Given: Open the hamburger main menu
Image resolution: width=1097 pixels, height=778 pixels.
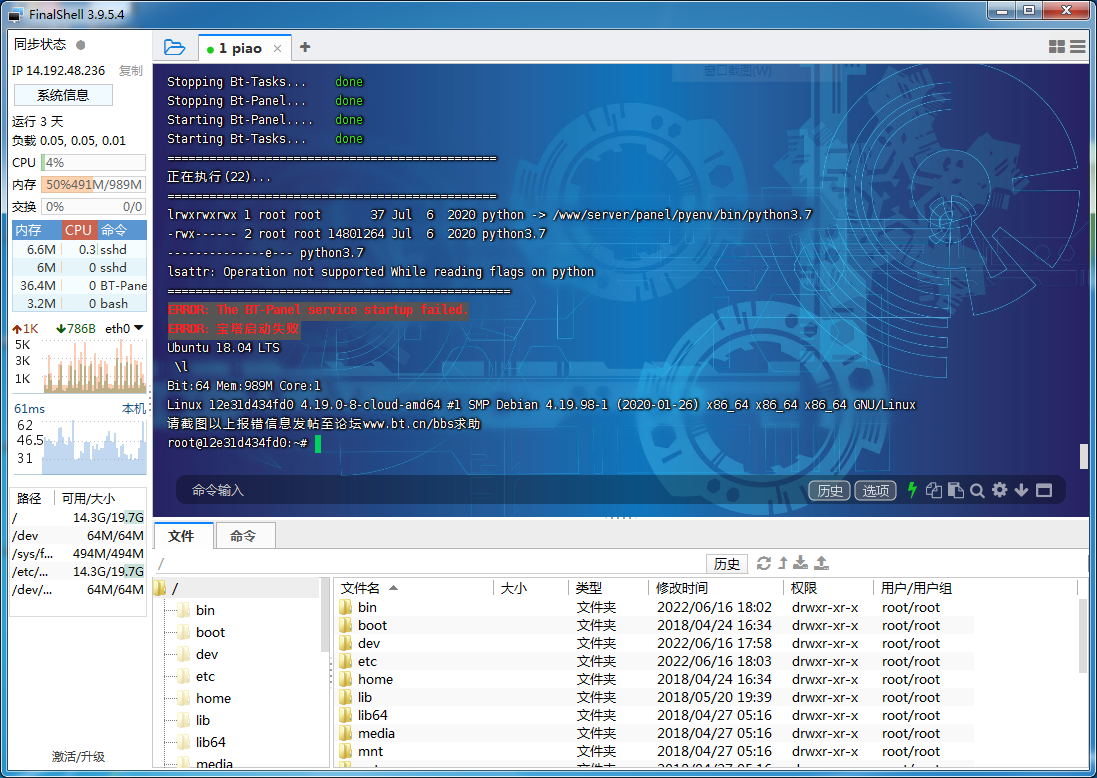Looking at the screenshot, I should click(1077, 47).
